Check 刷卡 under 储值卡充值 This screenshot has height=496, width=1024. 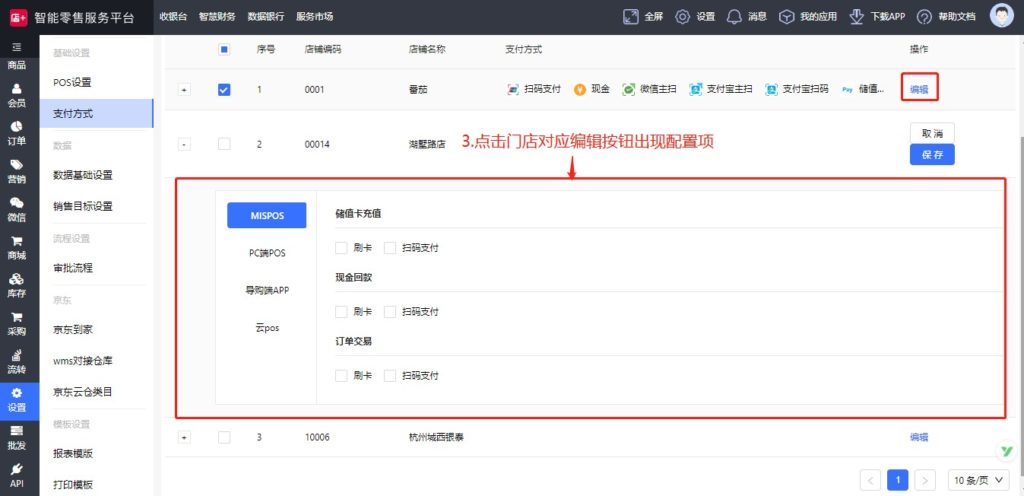(341, 248)
